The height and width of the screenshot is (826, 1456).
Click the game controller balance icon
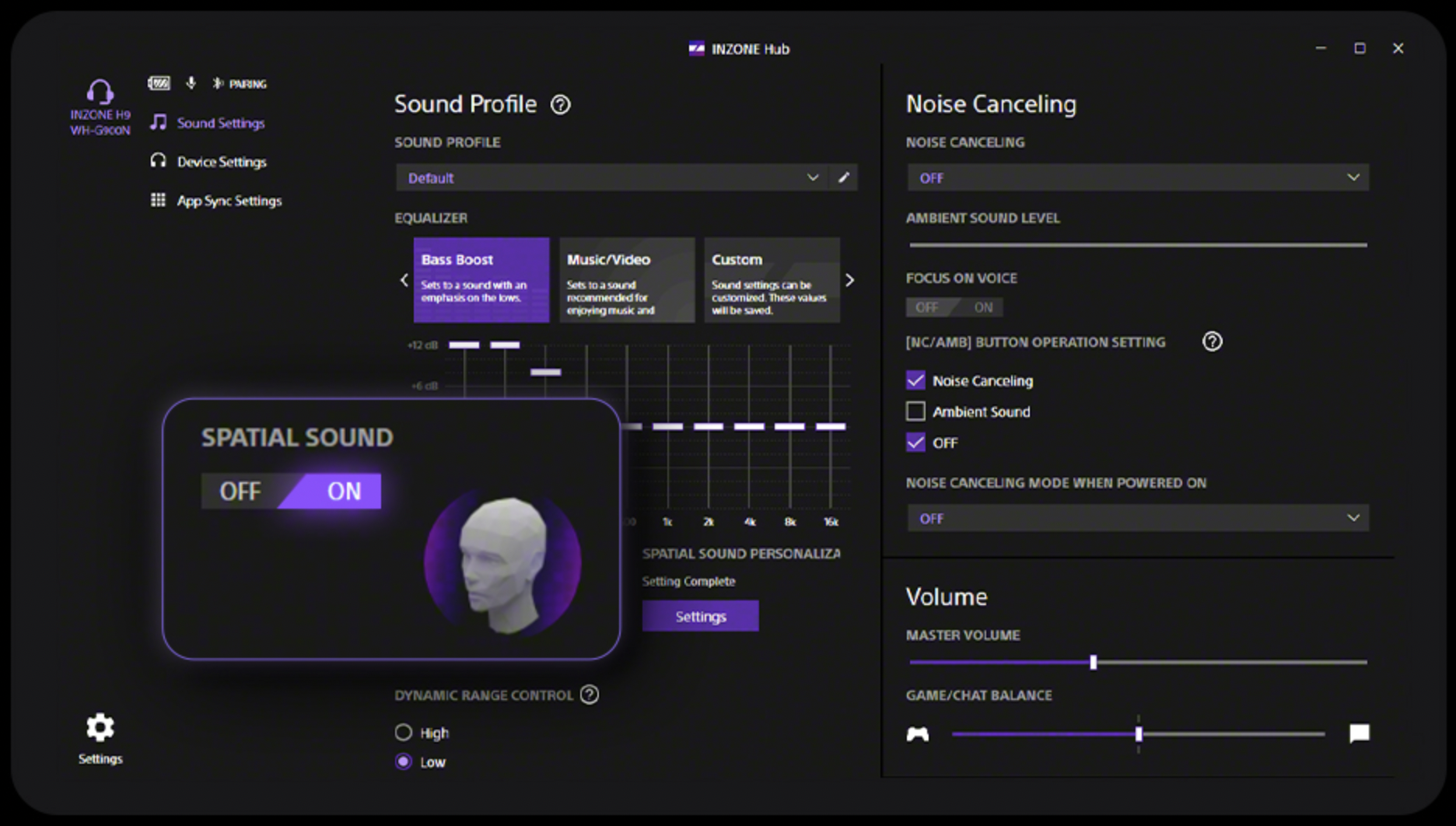918,733
